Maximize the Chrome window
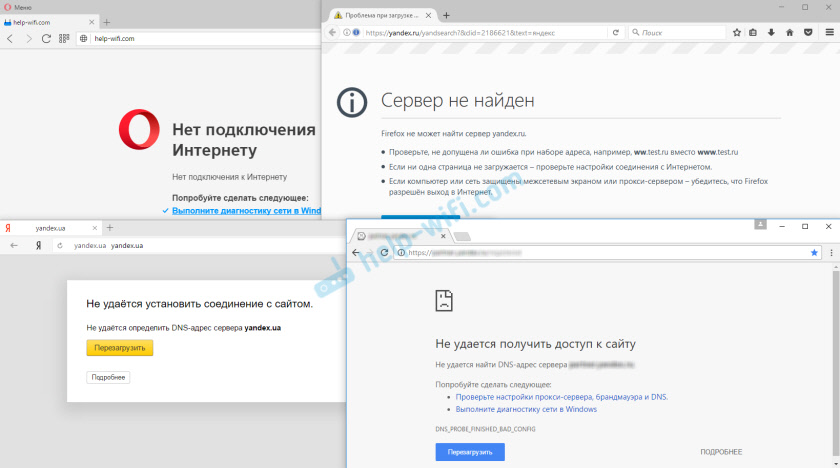Viewport: 840px width, 468px height. (x=805, y=227)
